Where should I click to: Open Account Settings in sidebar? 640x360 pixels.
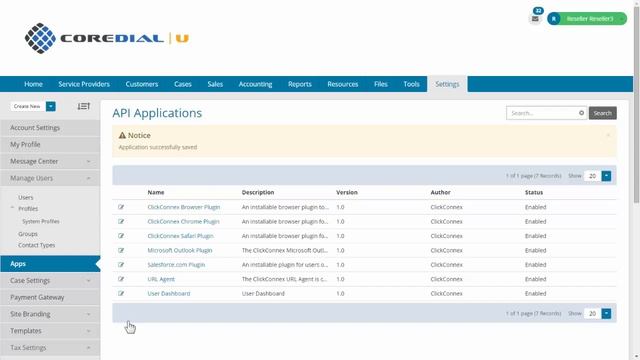pos(50,128)
